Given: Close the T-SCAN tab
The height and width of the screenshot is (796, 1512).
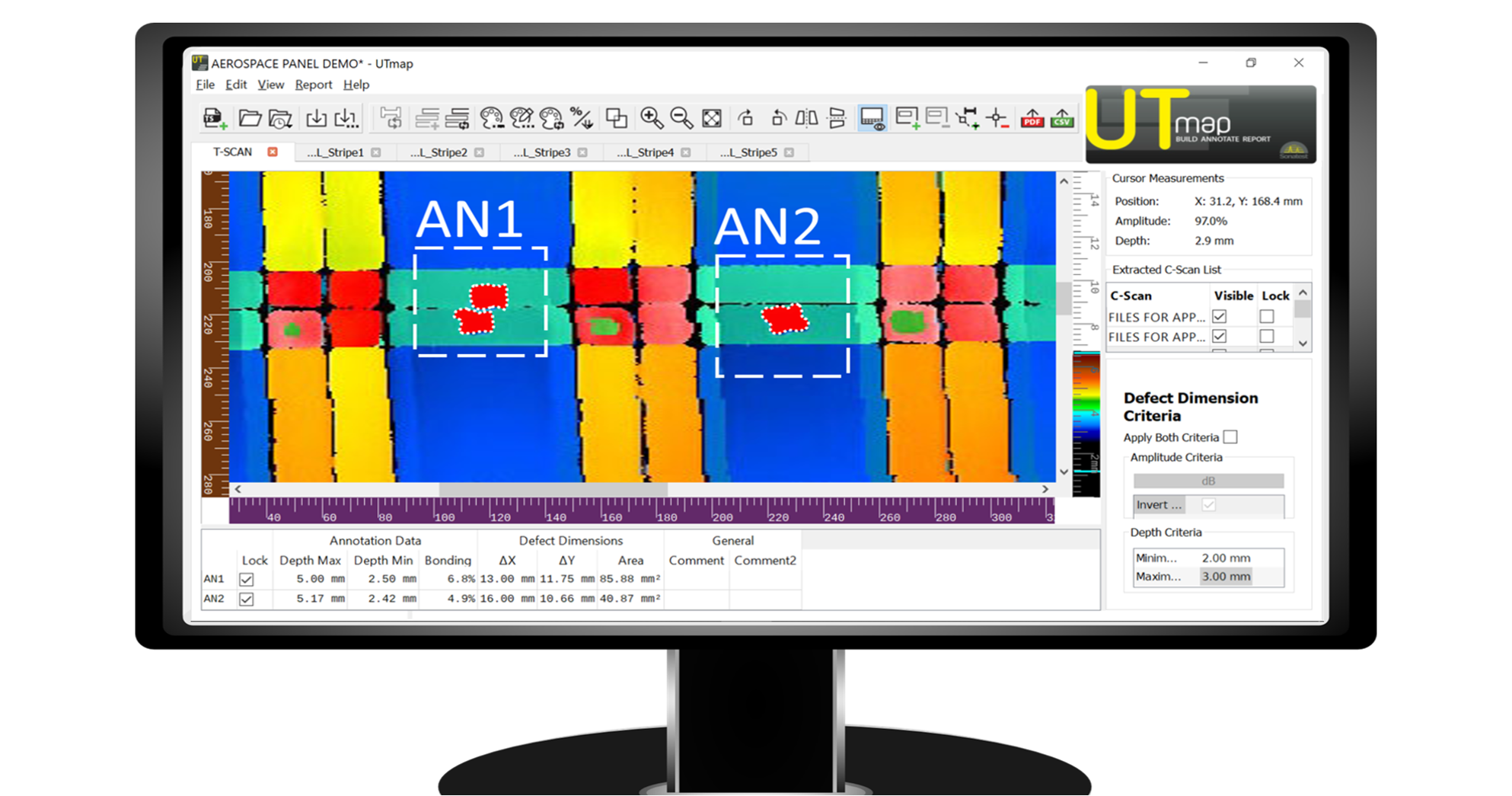Looking at the screenshot, I should pyautogui.click(x=274, y=152).
